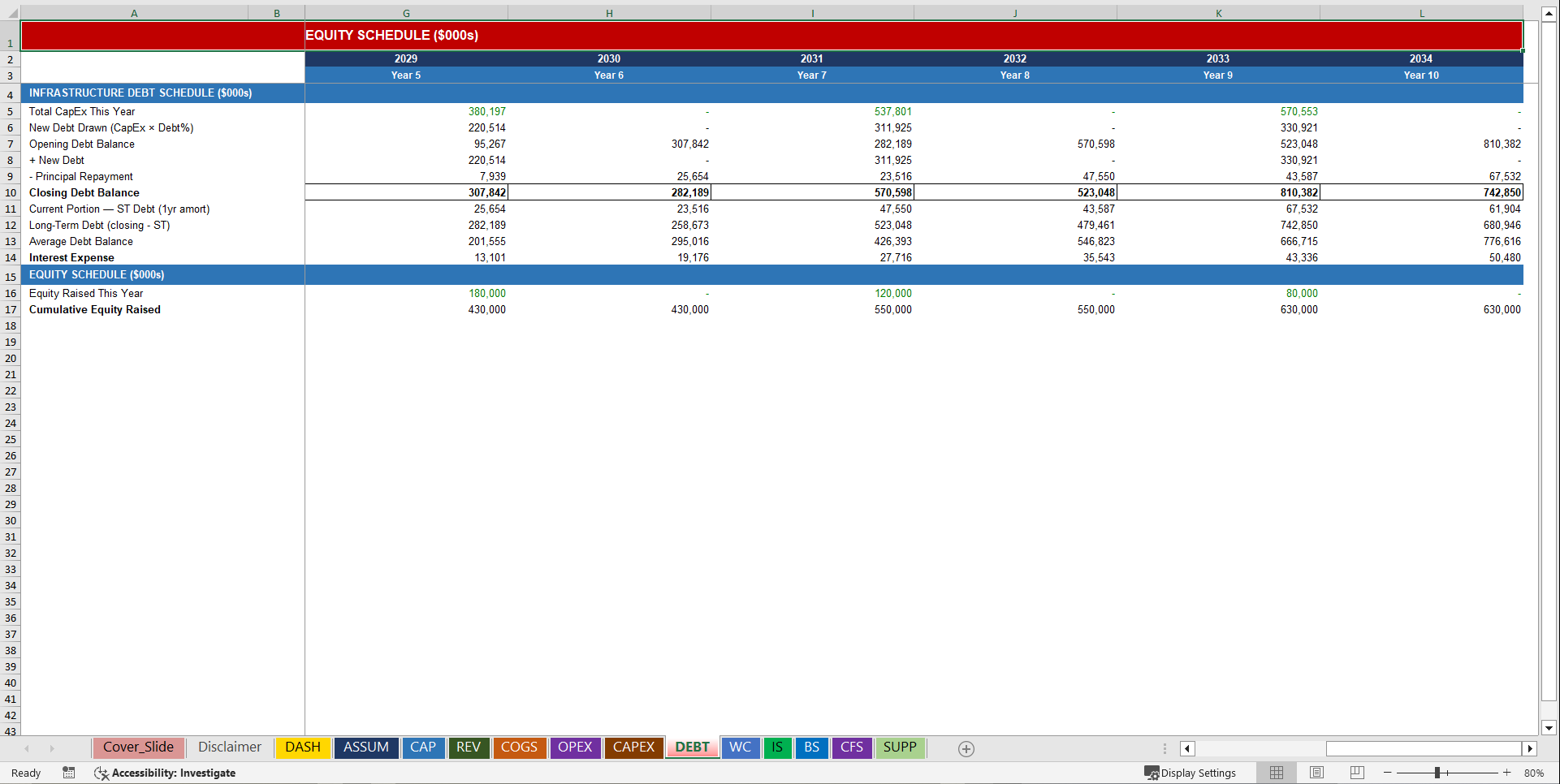The width and height of the screenshot is (1560, 784).
Task: Select Page Layout view icon
Action: 1316,773
